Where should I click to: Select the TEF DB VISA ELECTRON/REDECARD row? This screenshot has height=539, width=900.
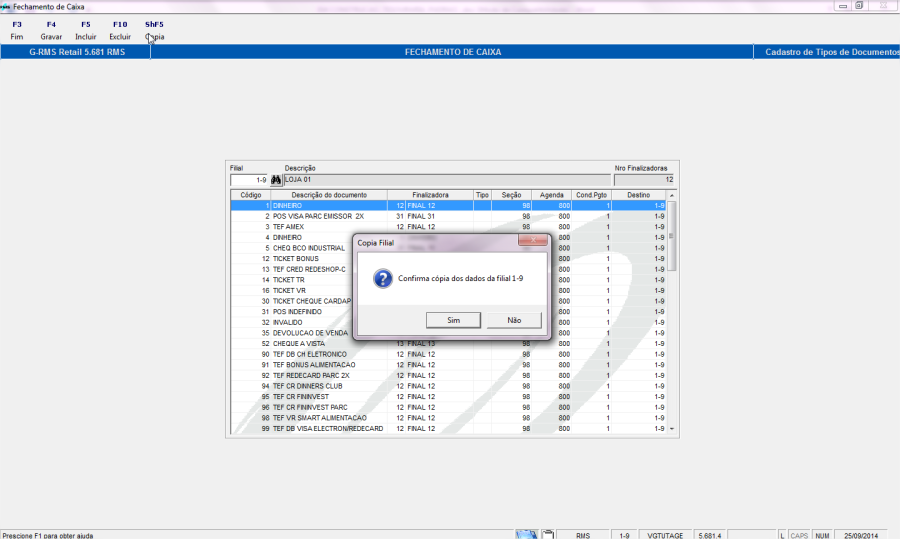pos(448,429)
